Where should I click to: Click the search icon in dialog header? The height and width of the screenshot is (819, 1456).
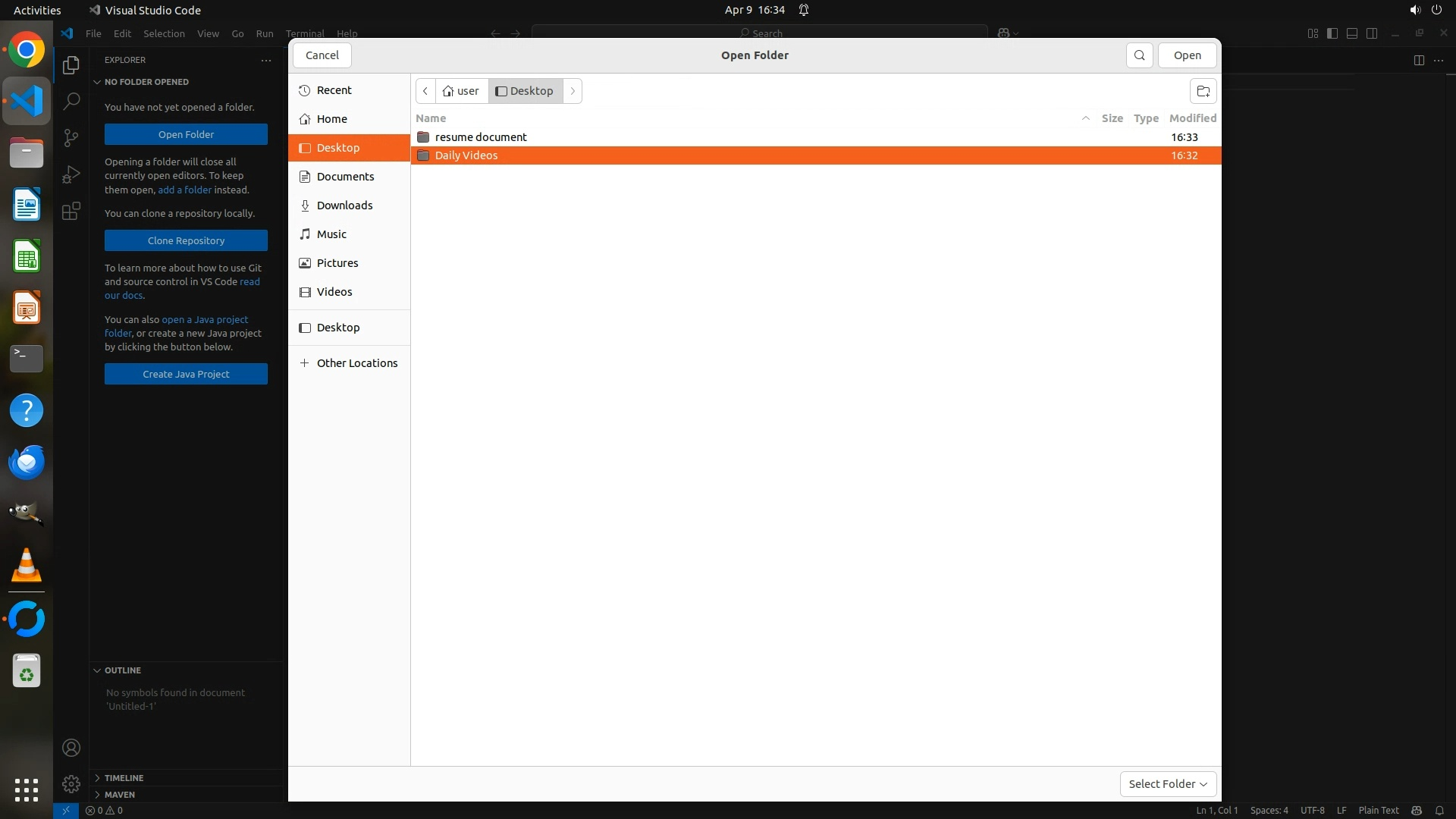tap(1139, 55)
